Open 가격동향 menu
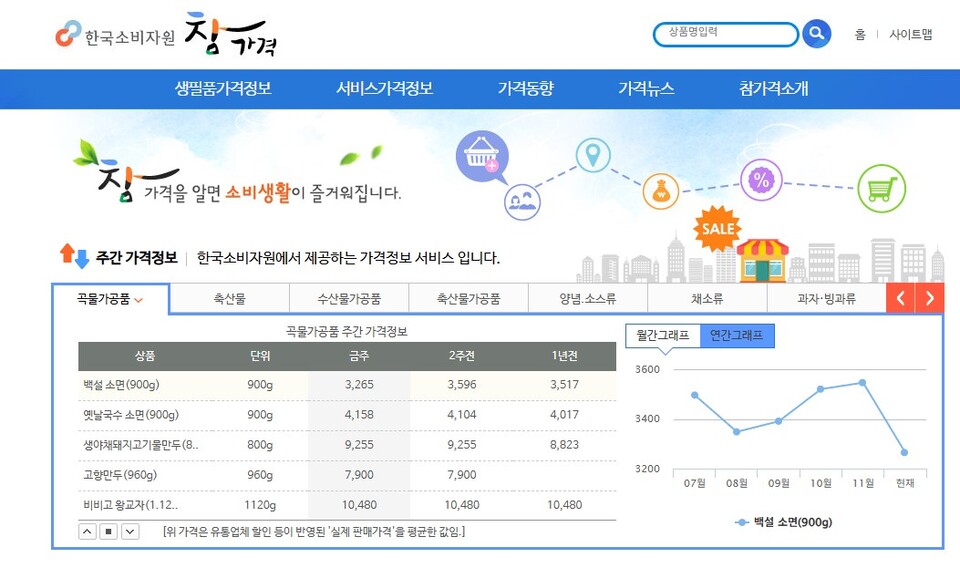The image size is (960, 568). [x=525, y=89]
